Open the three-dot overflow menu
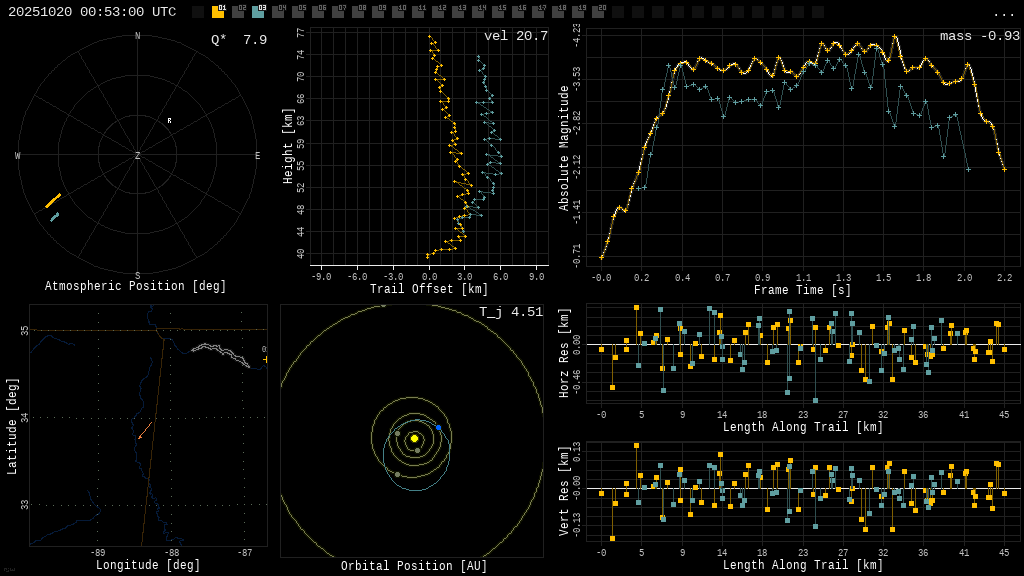 [1004, 13]
